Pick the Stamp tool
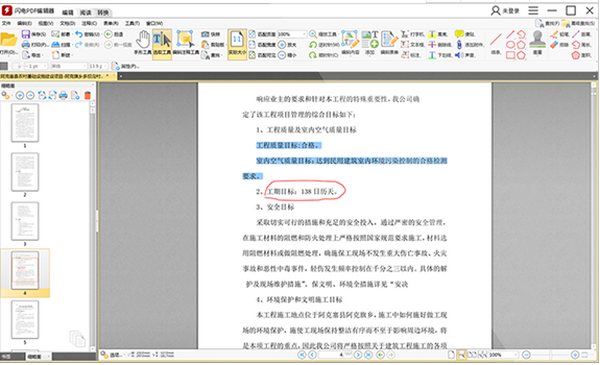The height and width of the screenshot is (365, 600). click(x=537, y=42)
